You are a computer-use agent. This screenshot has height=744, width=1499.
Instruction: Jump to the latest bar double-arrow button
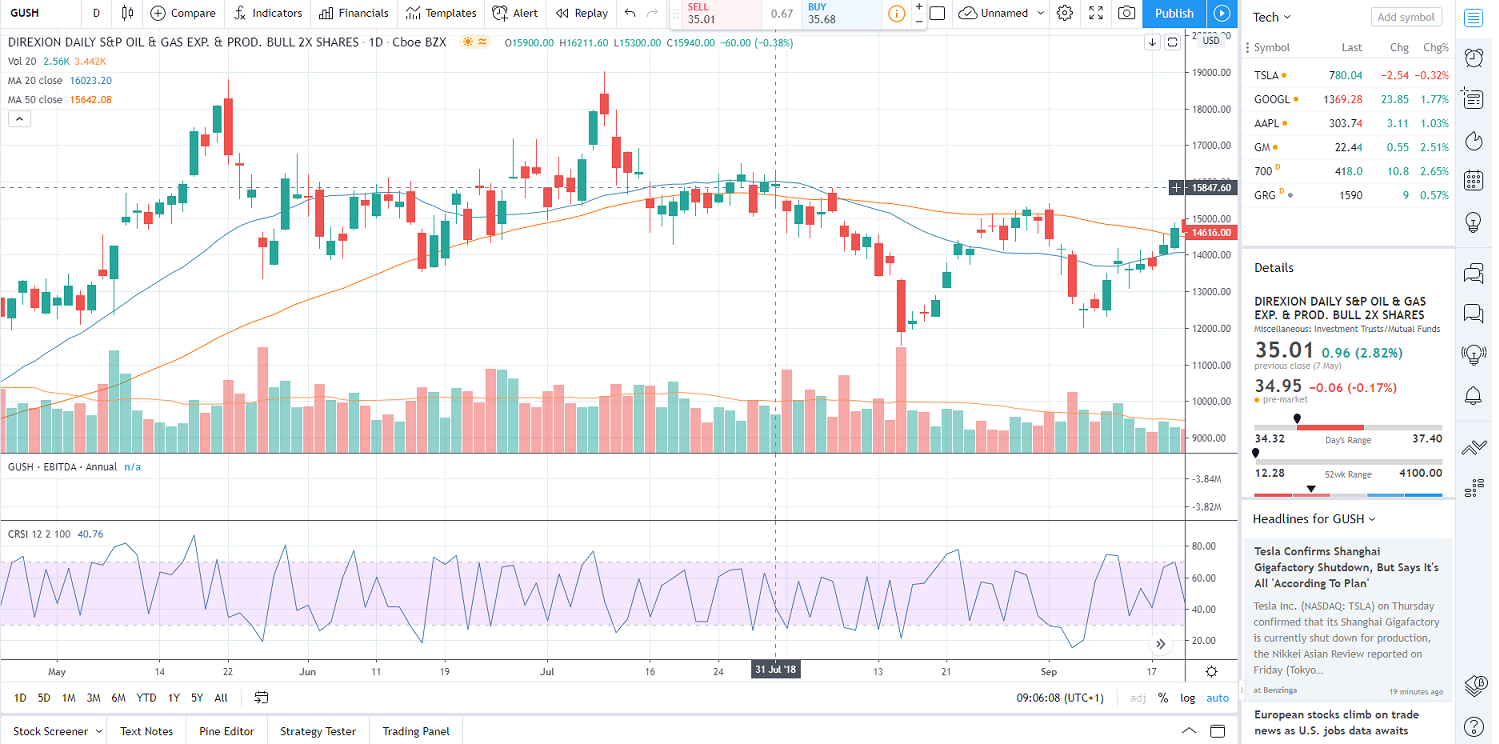click(1161, 644)
